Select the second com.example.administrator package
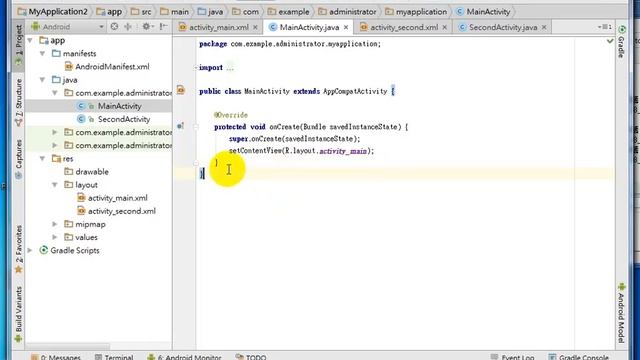The height and width of the screenshot is (360, 640). (118, 132)
